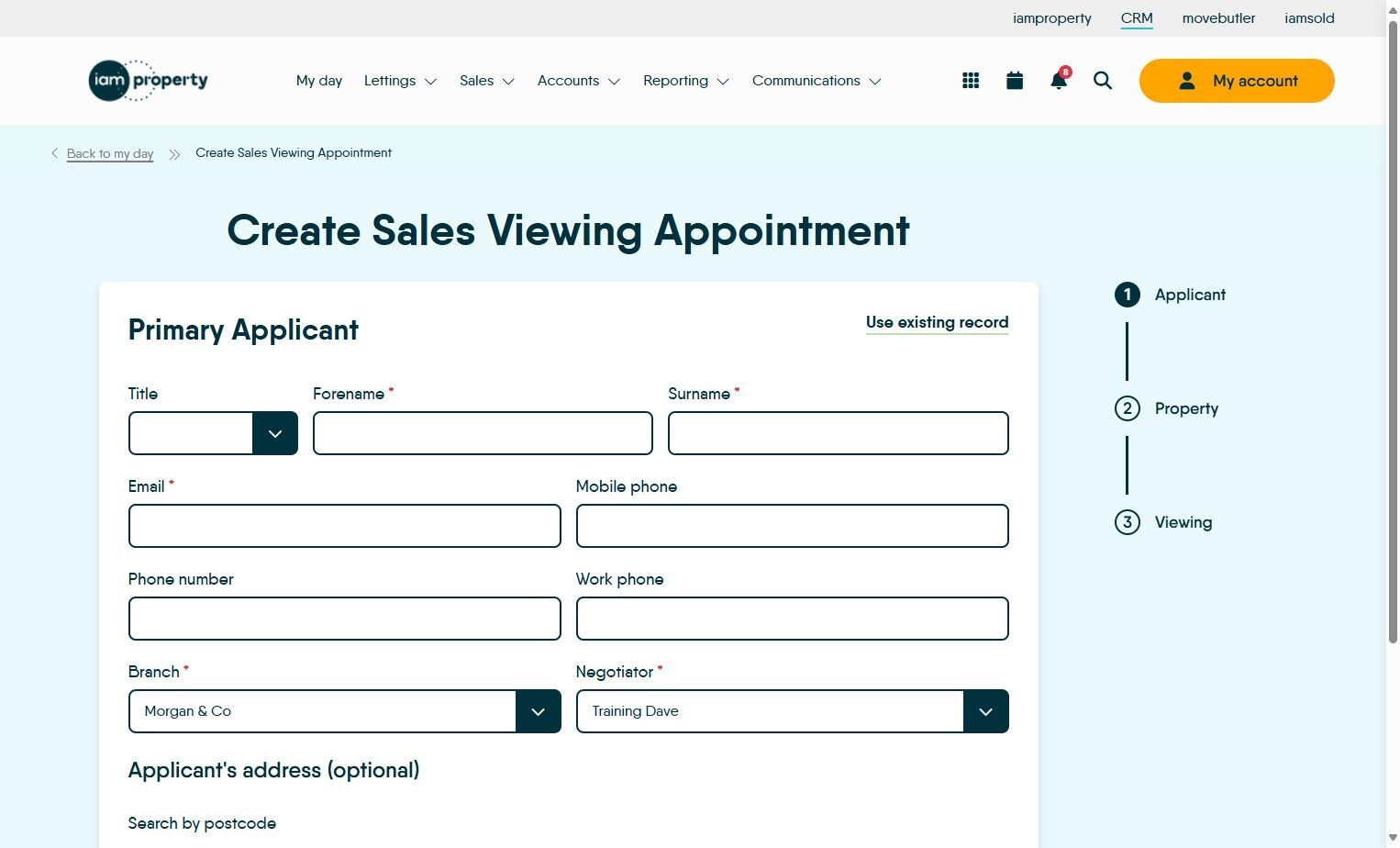Viewport: 1400px width, 848px height.
Task: Click the step 3 Viewing circle
Action: tap(1128, 522)
